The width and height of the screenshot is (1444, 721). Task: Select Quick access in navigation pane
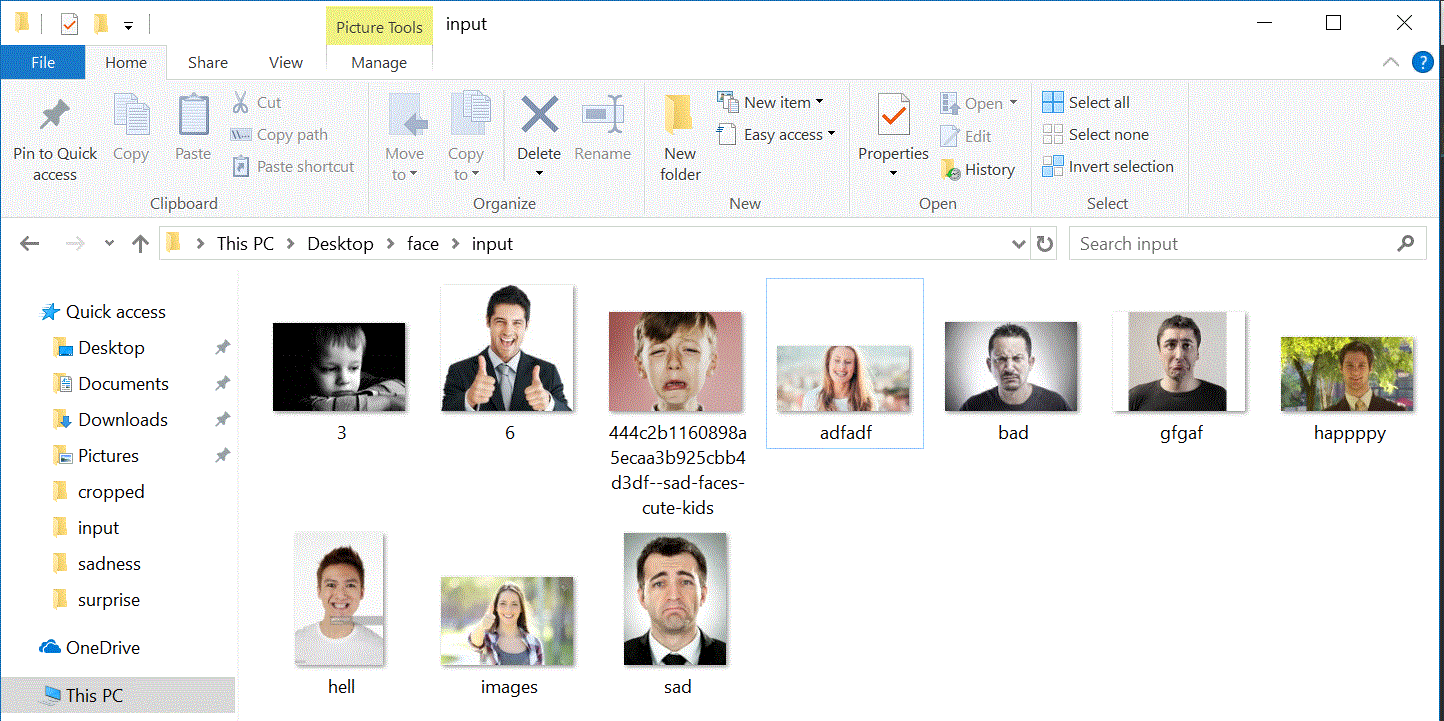coord(116,312)
